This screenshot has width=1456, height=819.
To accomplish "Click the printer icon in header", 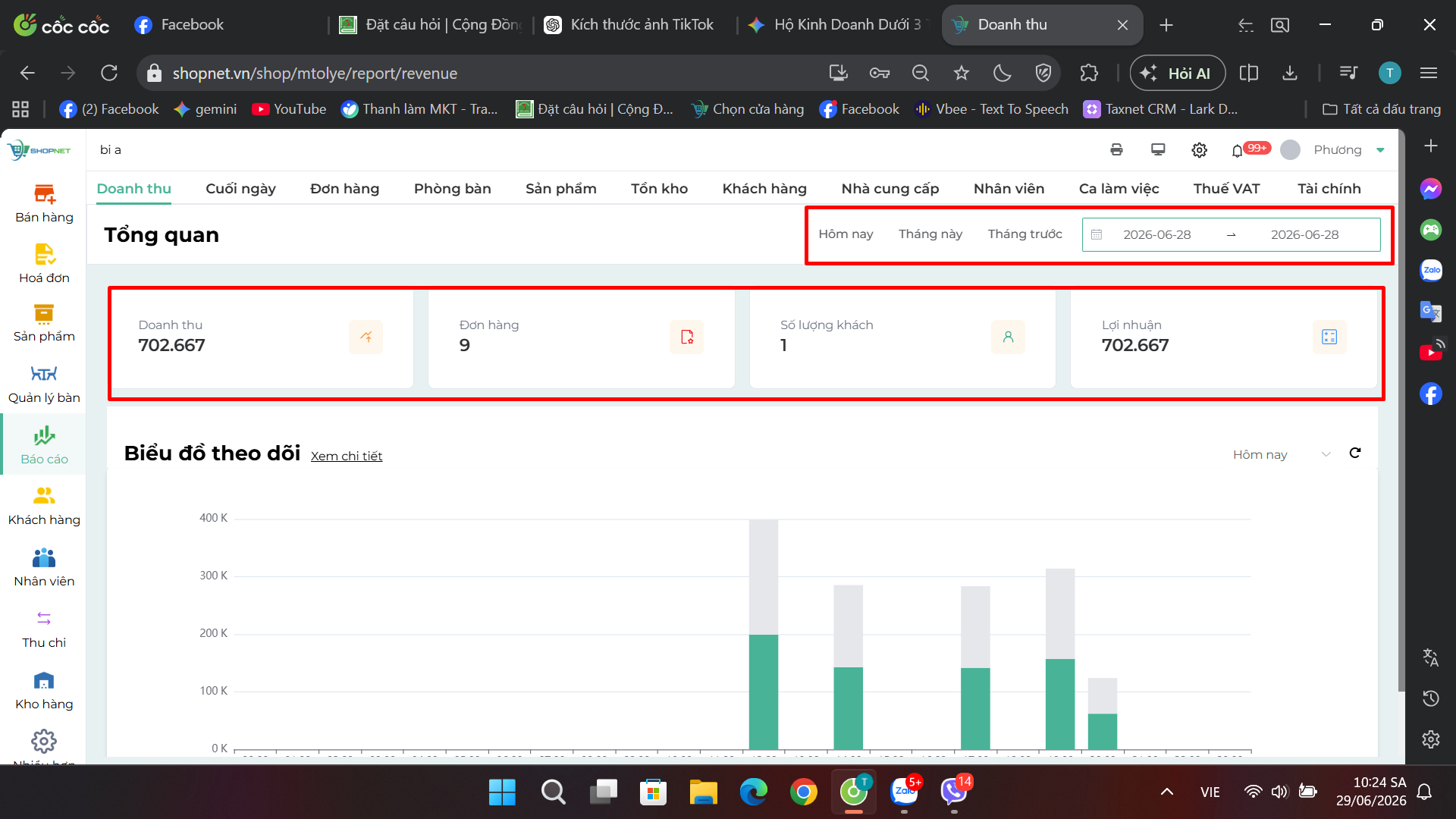I will pyautogui.click(x=1116, y=149).
